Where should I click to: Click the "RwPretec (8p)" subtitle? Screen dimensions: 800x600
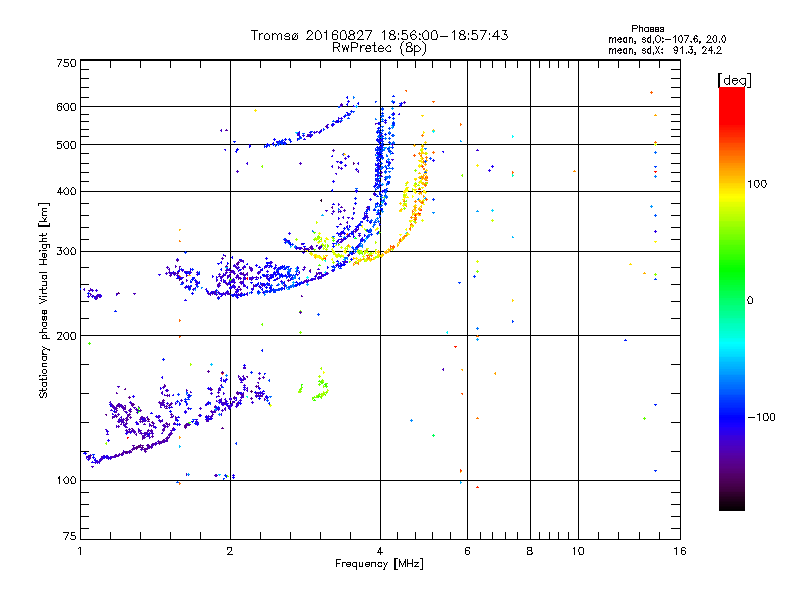coord(379,48)
